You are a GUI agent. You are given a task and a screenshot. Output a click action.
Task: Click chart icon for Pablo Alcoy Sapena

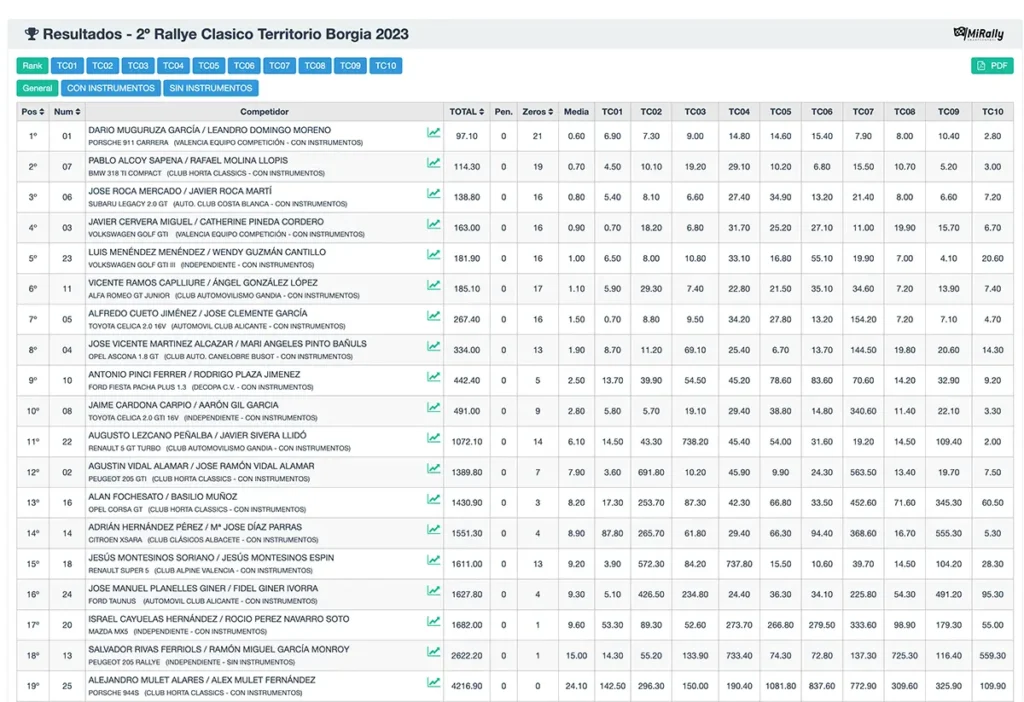pyautogui.click(x=433, y=164)
